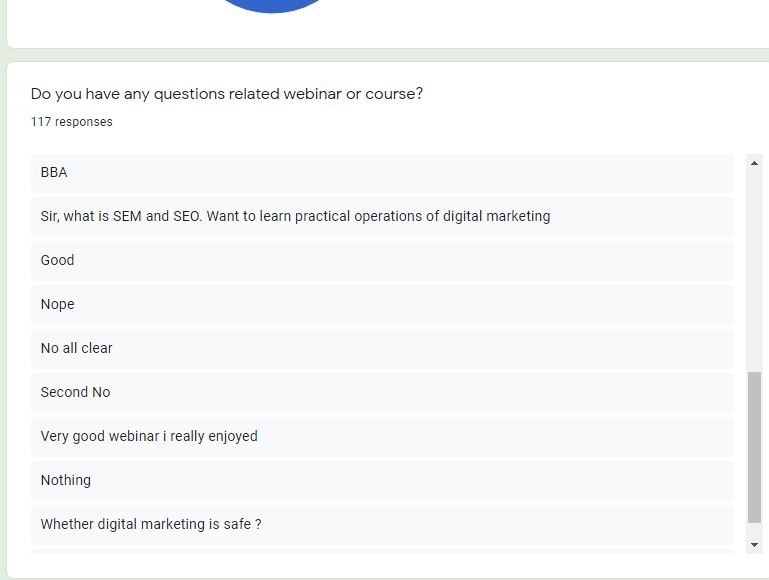Screen dimensions: 769x580
Task: Click the scroll up arrow of responses list
Action: click(754, 163)
